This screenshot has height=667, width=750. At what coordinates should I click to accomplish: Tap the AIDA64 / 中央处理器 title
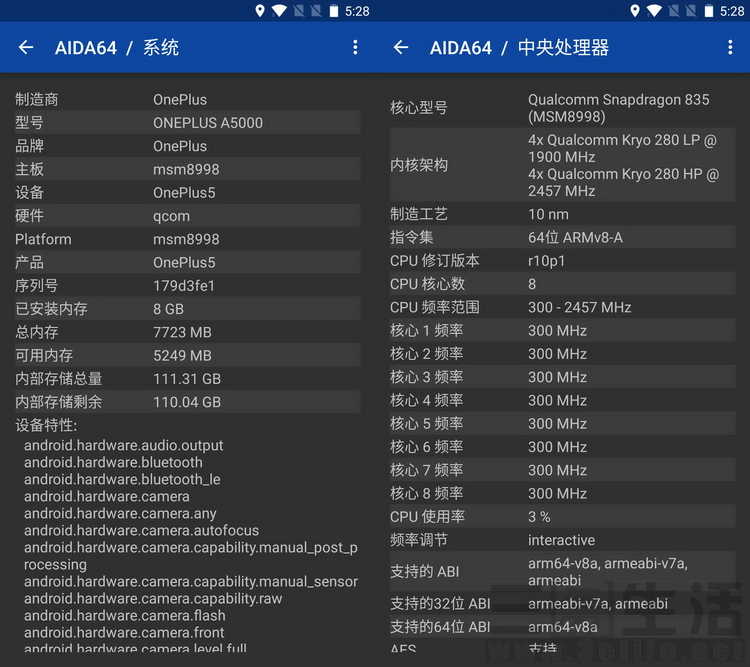coord(519,47)
